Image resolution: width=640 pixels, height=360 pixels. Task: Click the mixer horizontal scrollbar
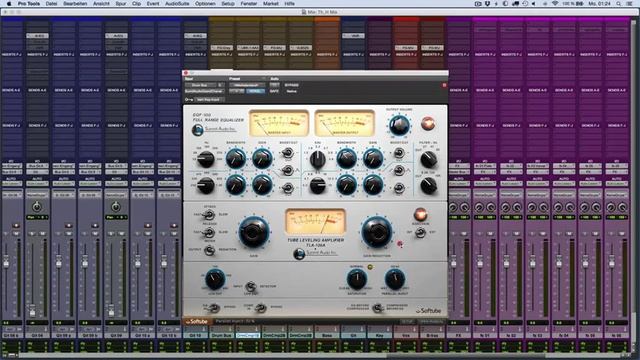[x=320, y=356]
